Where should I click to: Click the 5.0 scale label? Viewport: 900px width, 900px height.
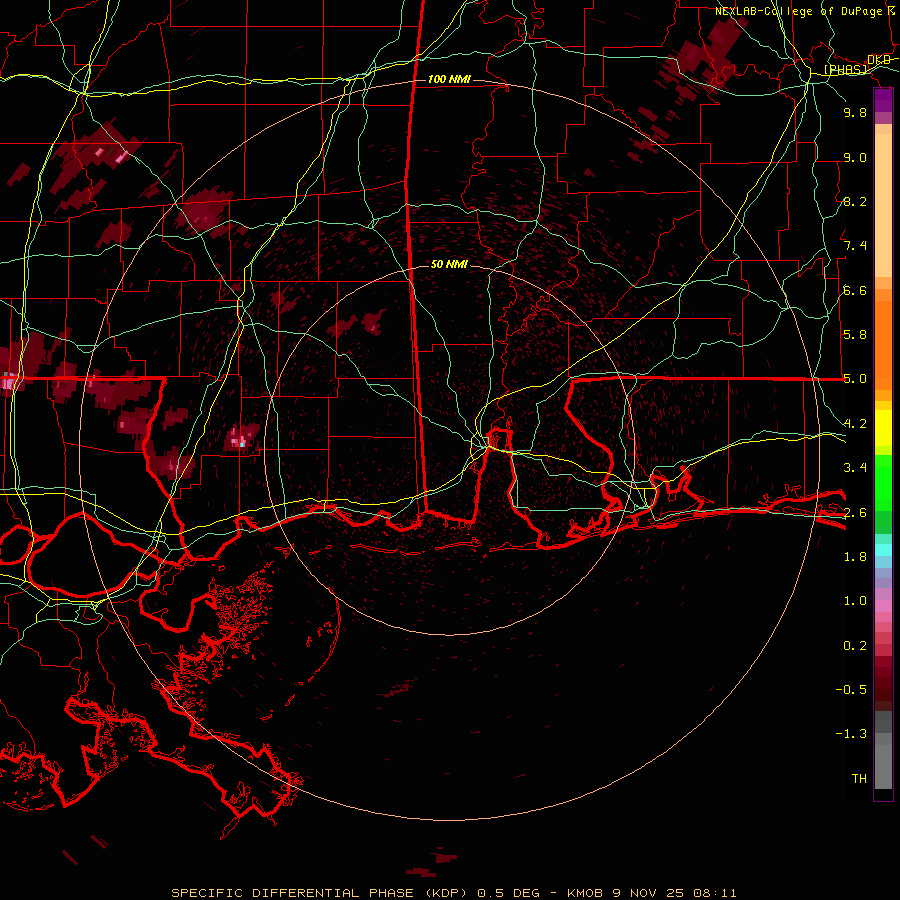click(x=855, y=379)
